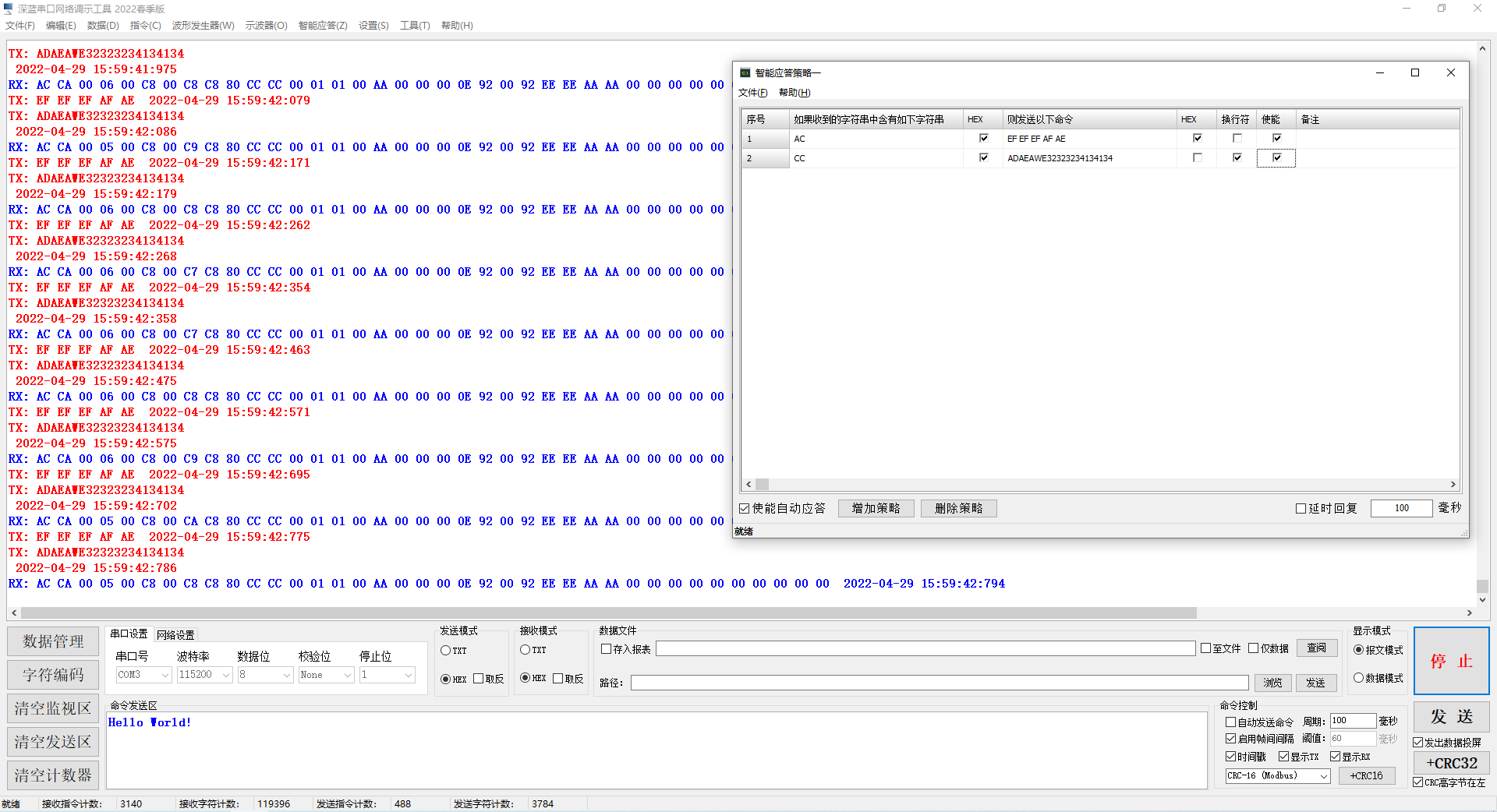Viewport: 1497px width, 812px height.
Task: Toggle 使能自动应答 auto-reply checkbox
Action: pyautogui.click(x=745, y=508)
